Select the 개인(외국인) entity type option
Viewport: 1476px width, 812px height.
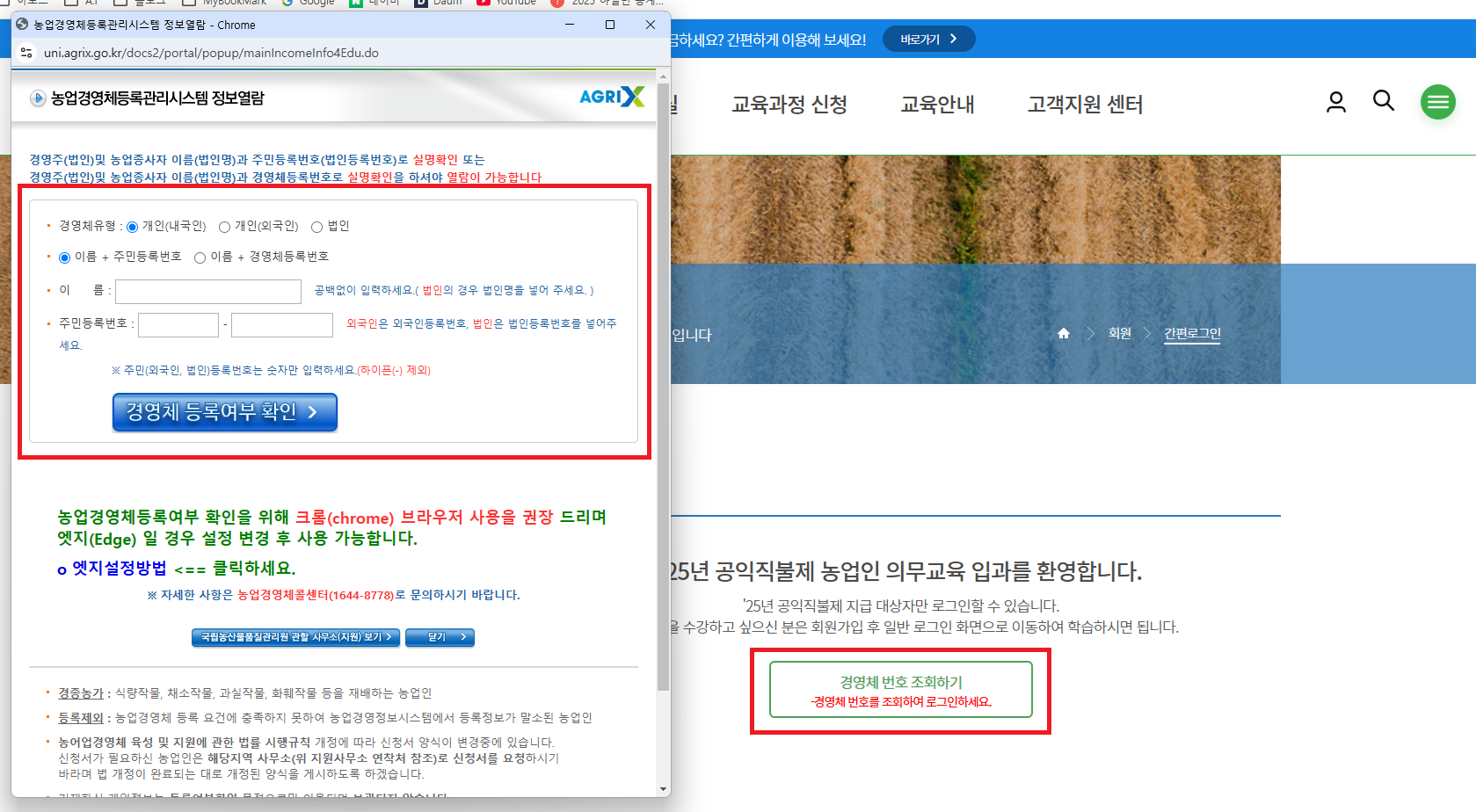pos(225,226)
